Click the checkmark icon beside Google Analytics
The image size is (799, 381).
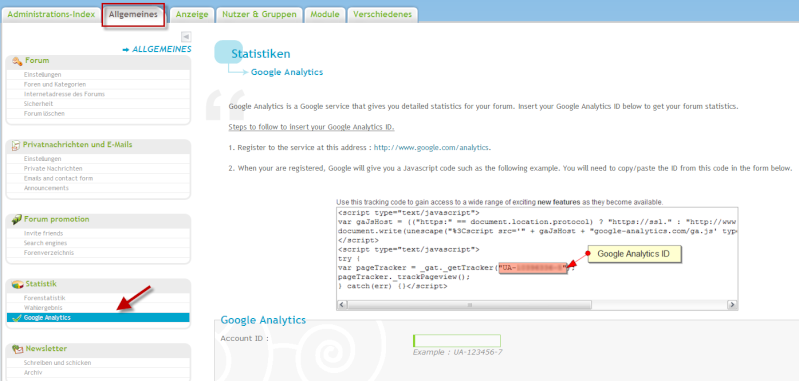coord(16,318)
